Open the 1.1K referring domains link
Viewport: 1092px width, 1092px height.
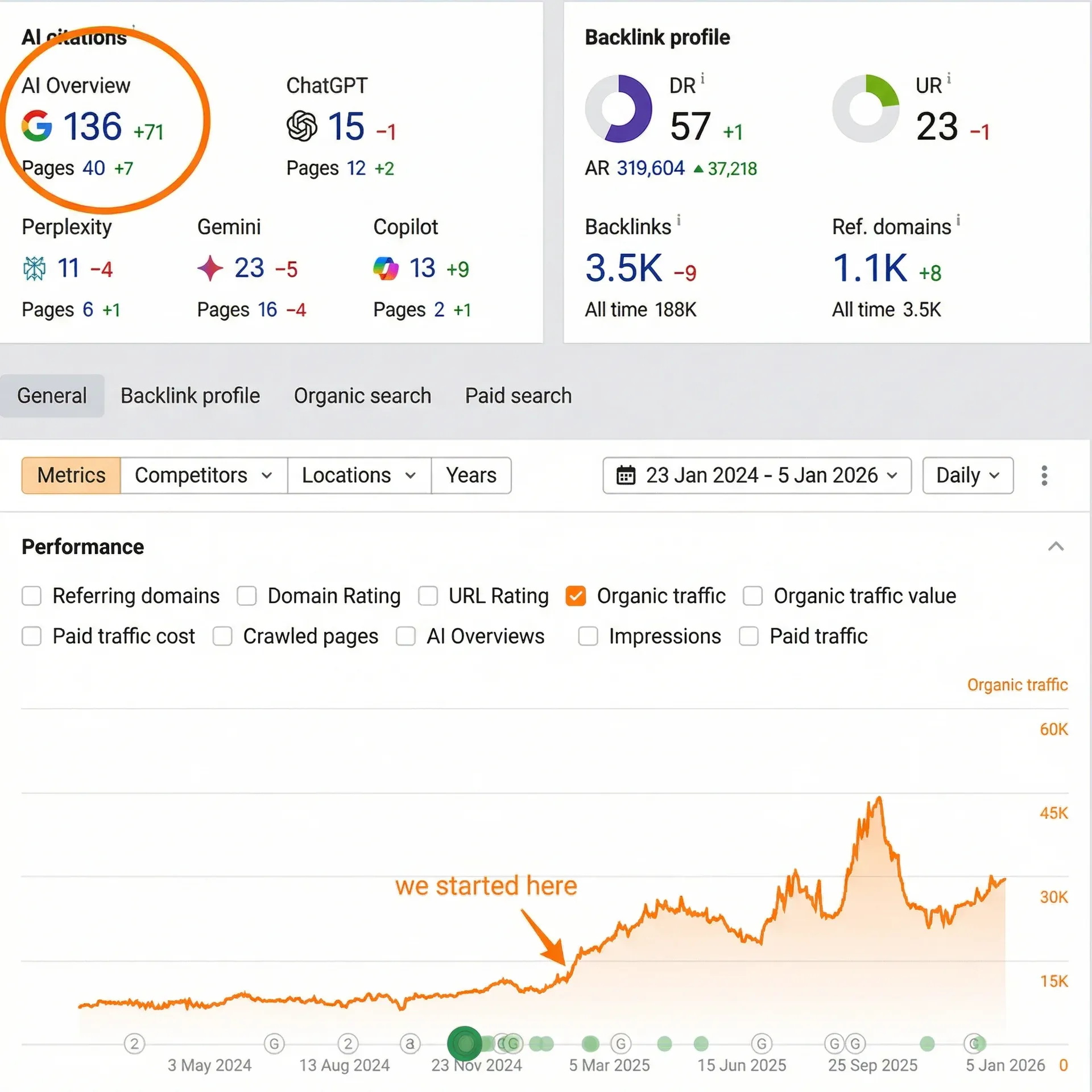tap(870, 268)
